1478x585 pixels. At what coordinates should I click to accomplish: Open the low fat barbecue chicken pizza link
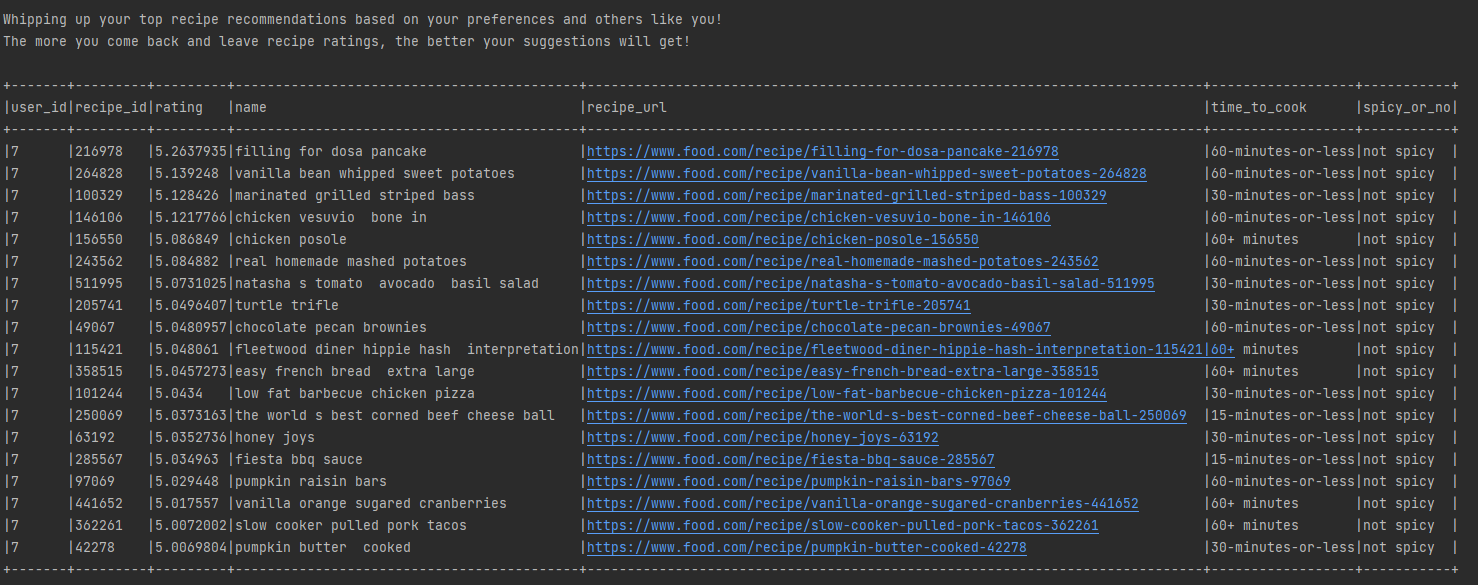(846, 394)
